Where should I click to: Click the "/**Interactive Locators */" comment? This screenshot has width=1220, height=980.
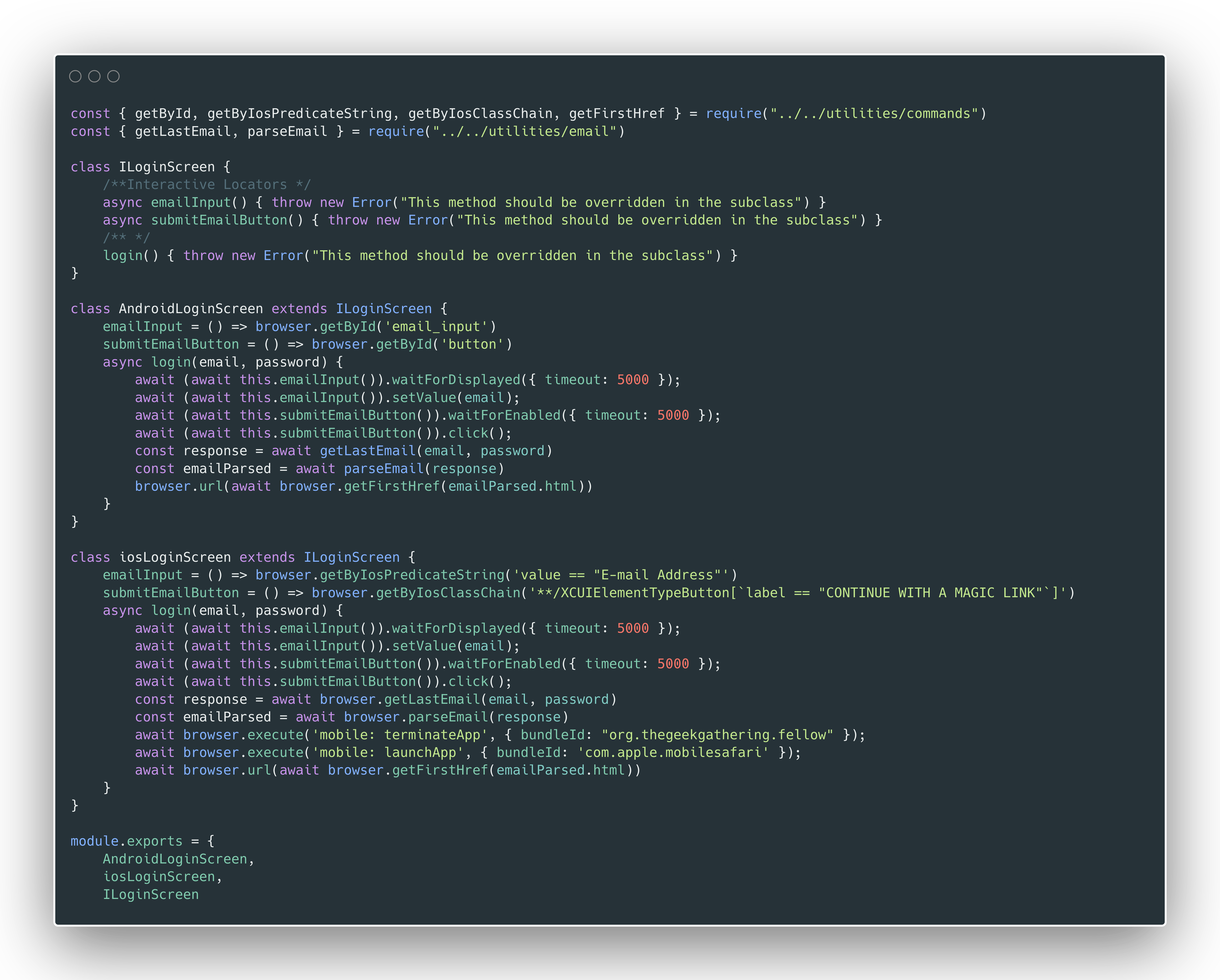[x=207, y=184]
